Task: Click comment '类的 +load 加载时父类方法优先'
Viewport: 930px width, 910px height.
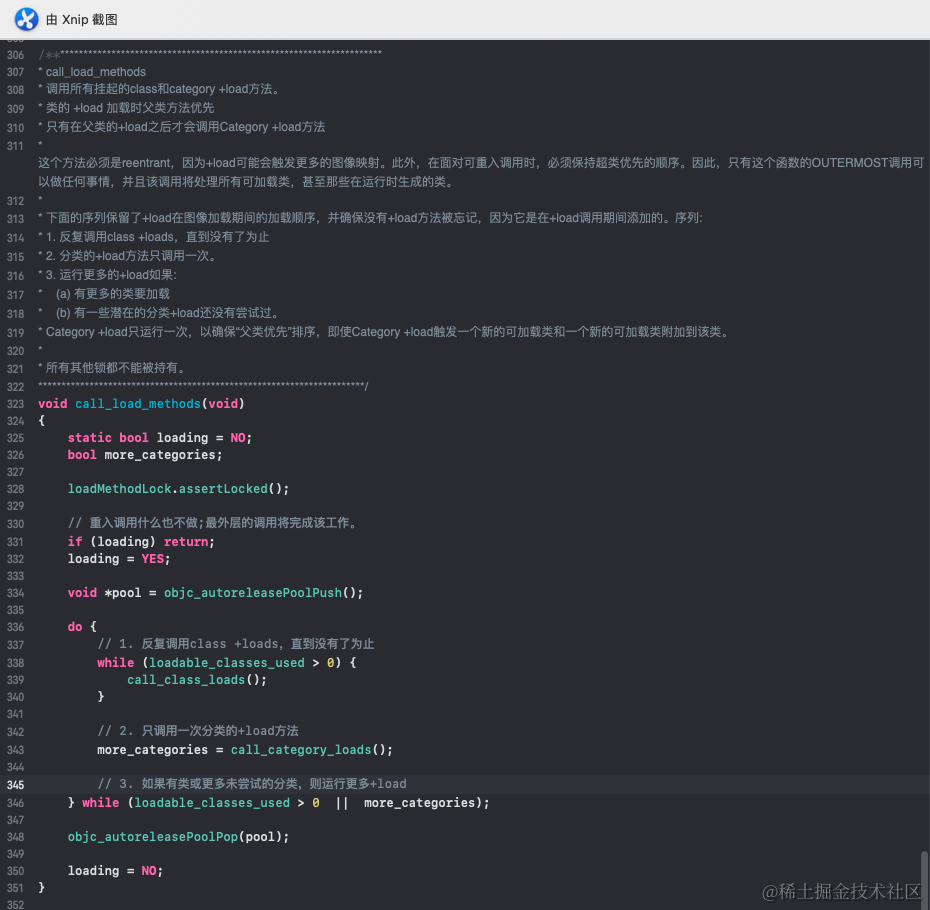Action: point(130,108)
